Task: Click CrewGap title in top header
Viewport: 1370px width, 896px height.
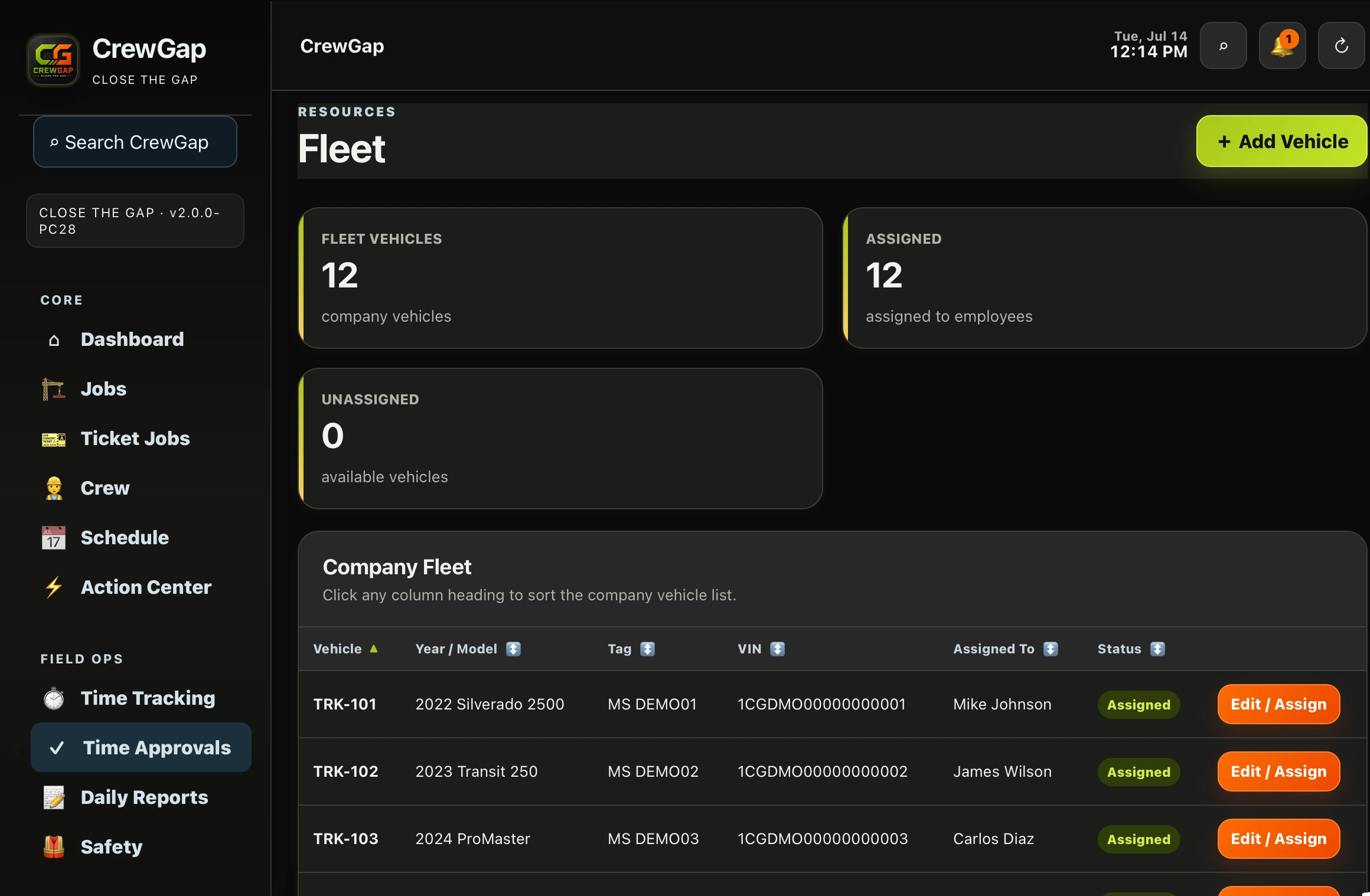Action: tap(342, 46)
